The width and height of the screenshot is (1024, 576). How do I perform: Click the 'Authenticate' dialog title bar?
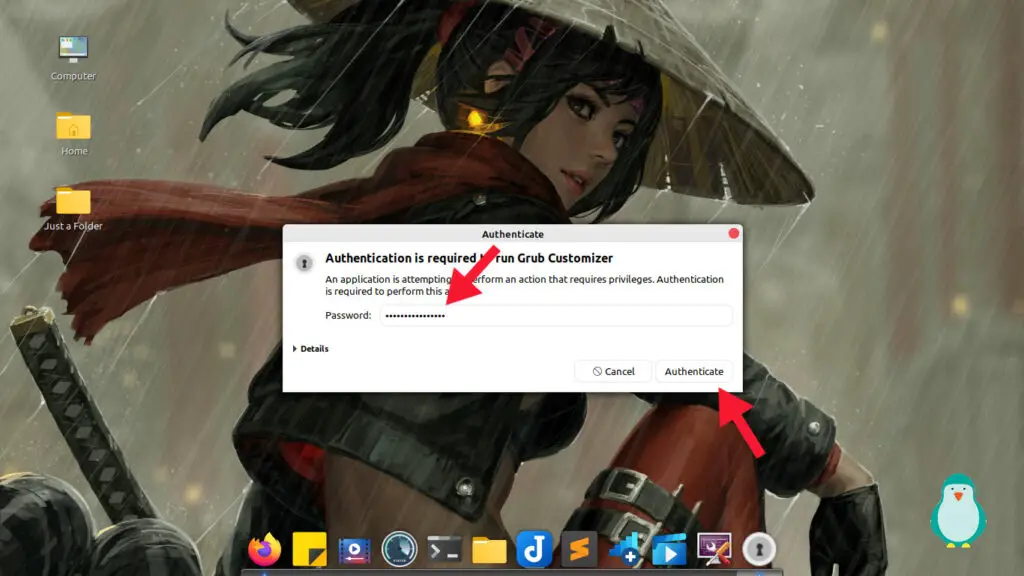[x=513, y=234]
